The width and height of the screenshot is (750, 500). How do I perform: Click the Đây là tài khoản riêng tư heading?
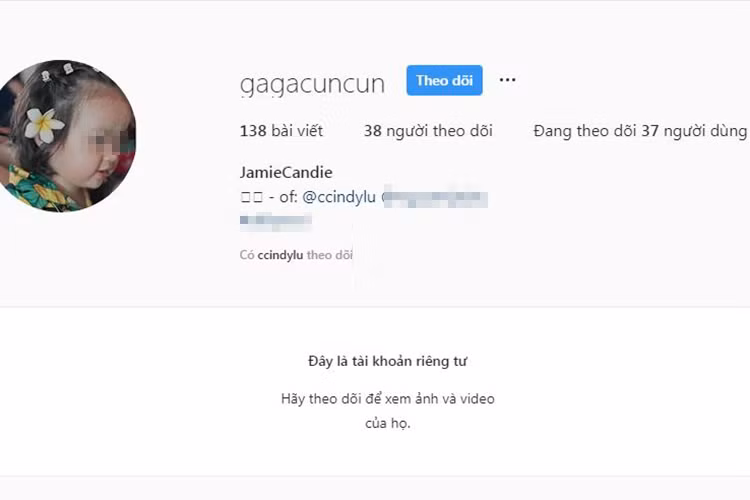pyautogui.click(x=387, y=361)
